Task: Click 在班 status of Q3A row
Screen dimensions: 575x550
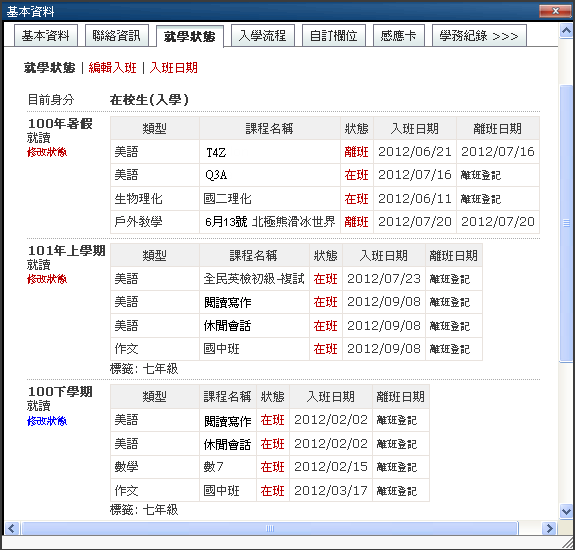Action: pos(356,175)
